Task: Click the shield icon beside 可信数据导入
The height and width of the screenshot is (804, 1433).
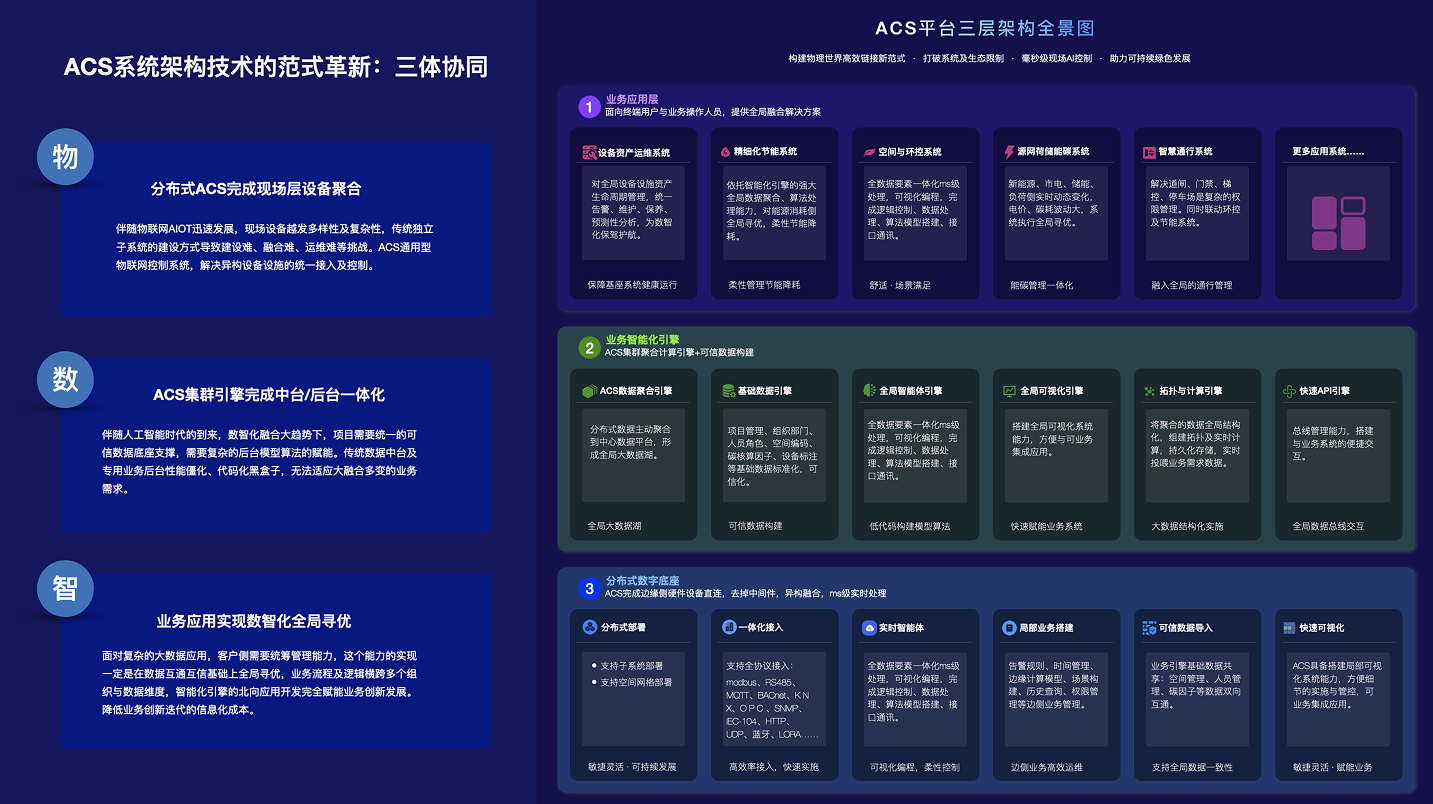Action: (1150, 628)
